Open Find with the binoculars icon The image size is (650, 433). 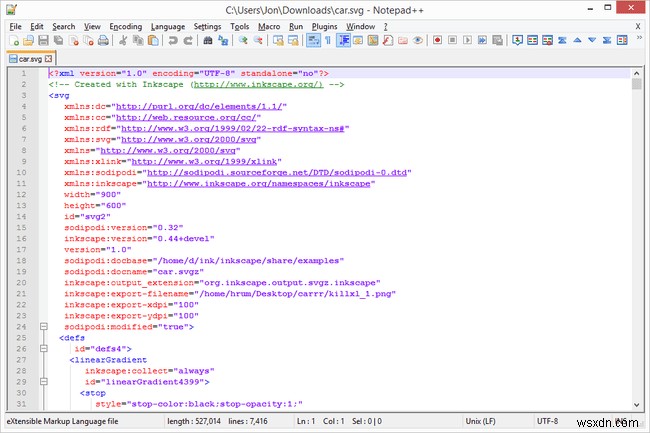click(207, 41)
